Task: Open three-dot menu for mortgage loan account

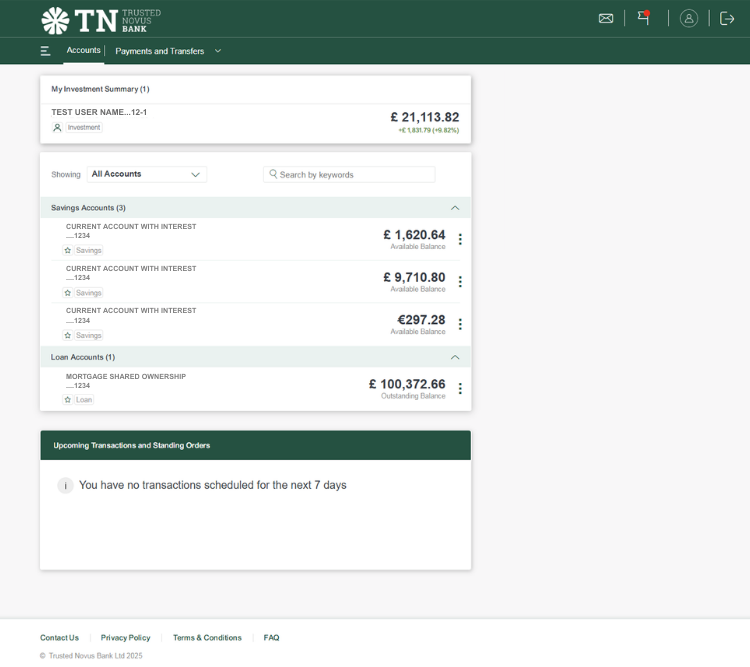Action: click(460, 389)
